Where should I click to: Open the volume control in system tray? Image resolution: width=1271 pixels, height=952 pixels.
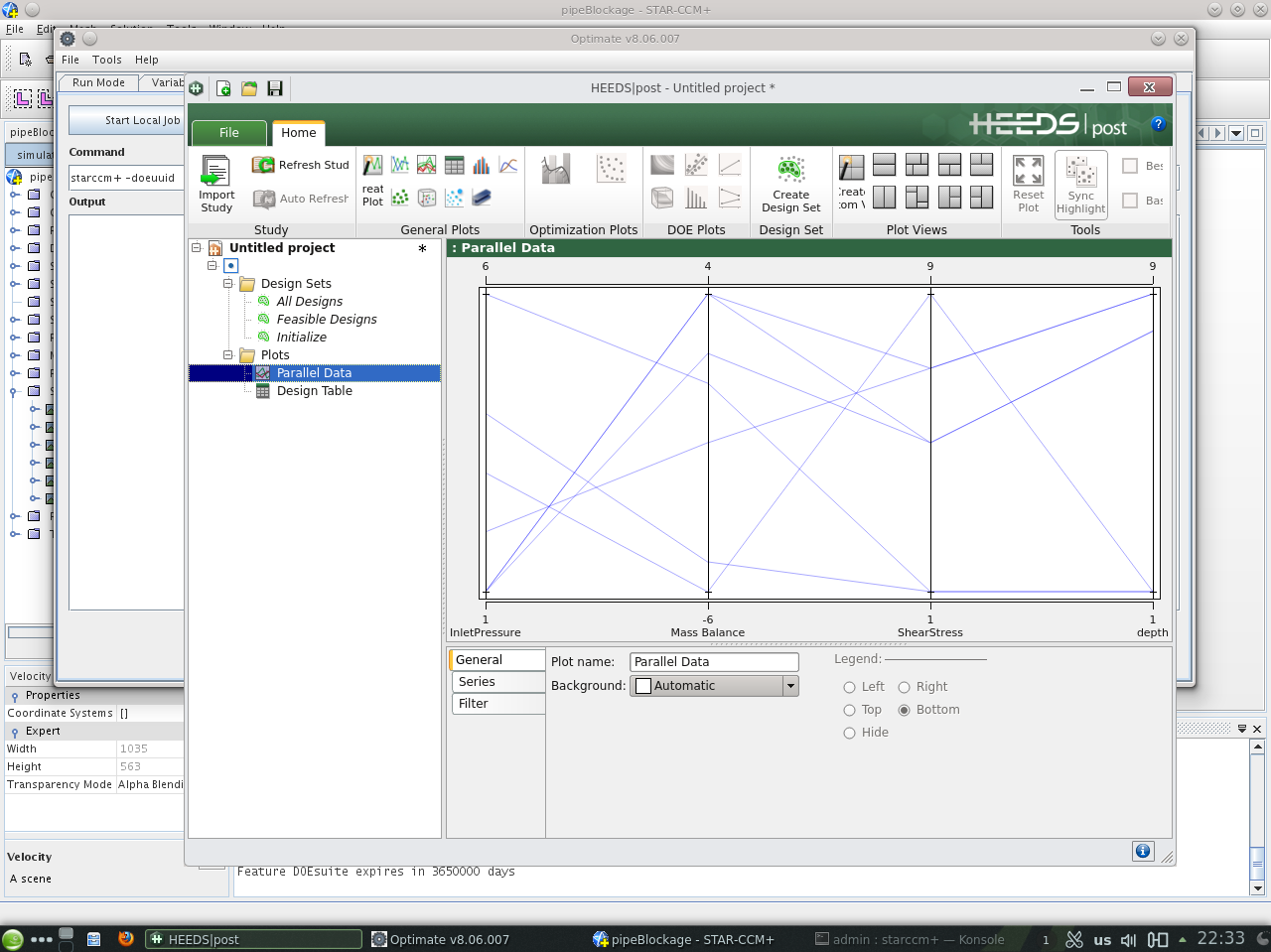pyautogui.click(x=1129, y=939)
